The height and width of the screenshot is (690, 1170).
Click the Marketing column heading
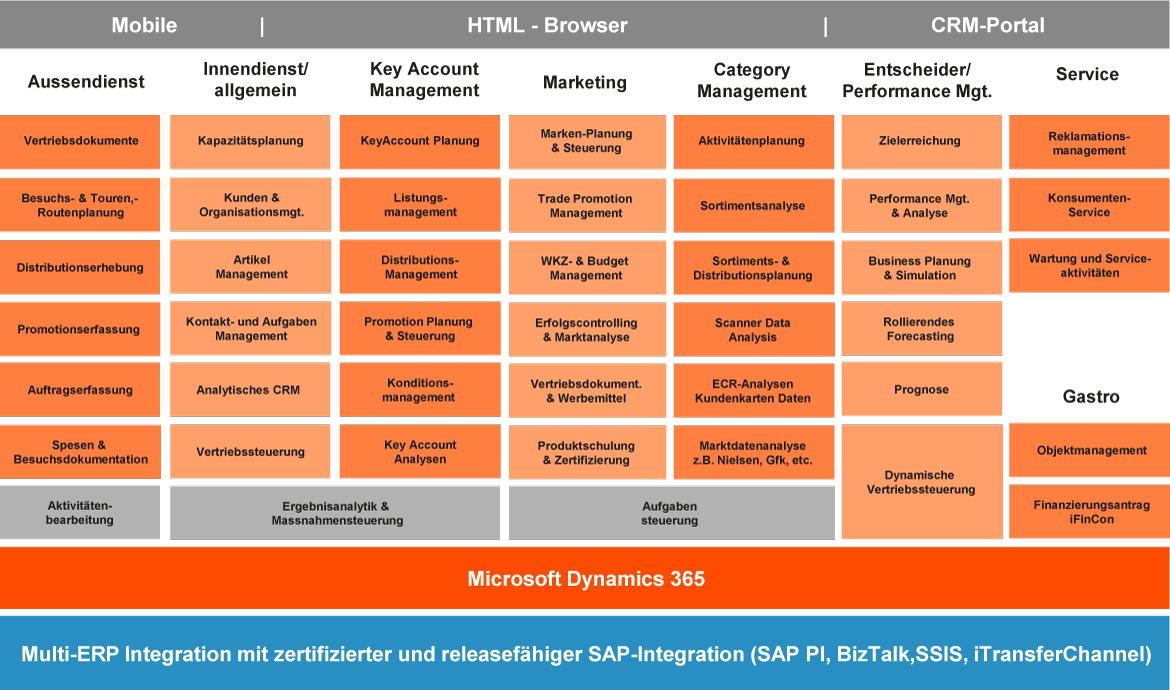point(584,82)
